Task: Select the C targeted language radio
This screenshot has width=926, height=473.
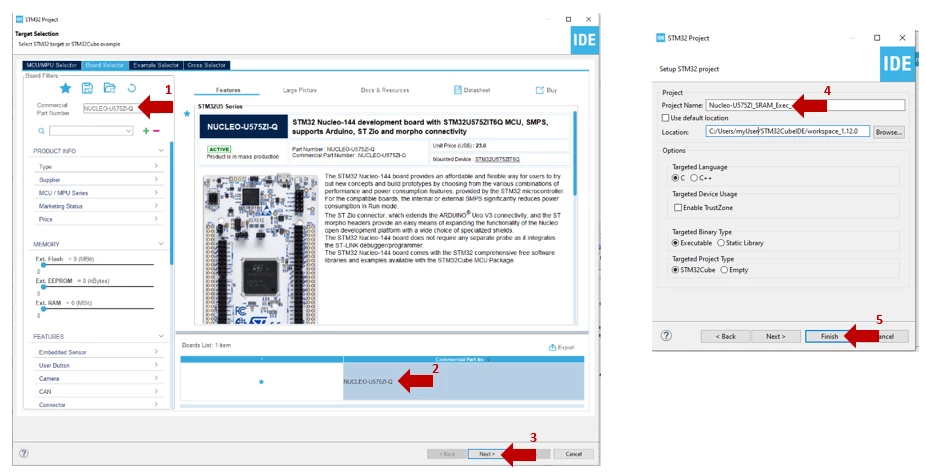Action: click(x=675, y=178)
